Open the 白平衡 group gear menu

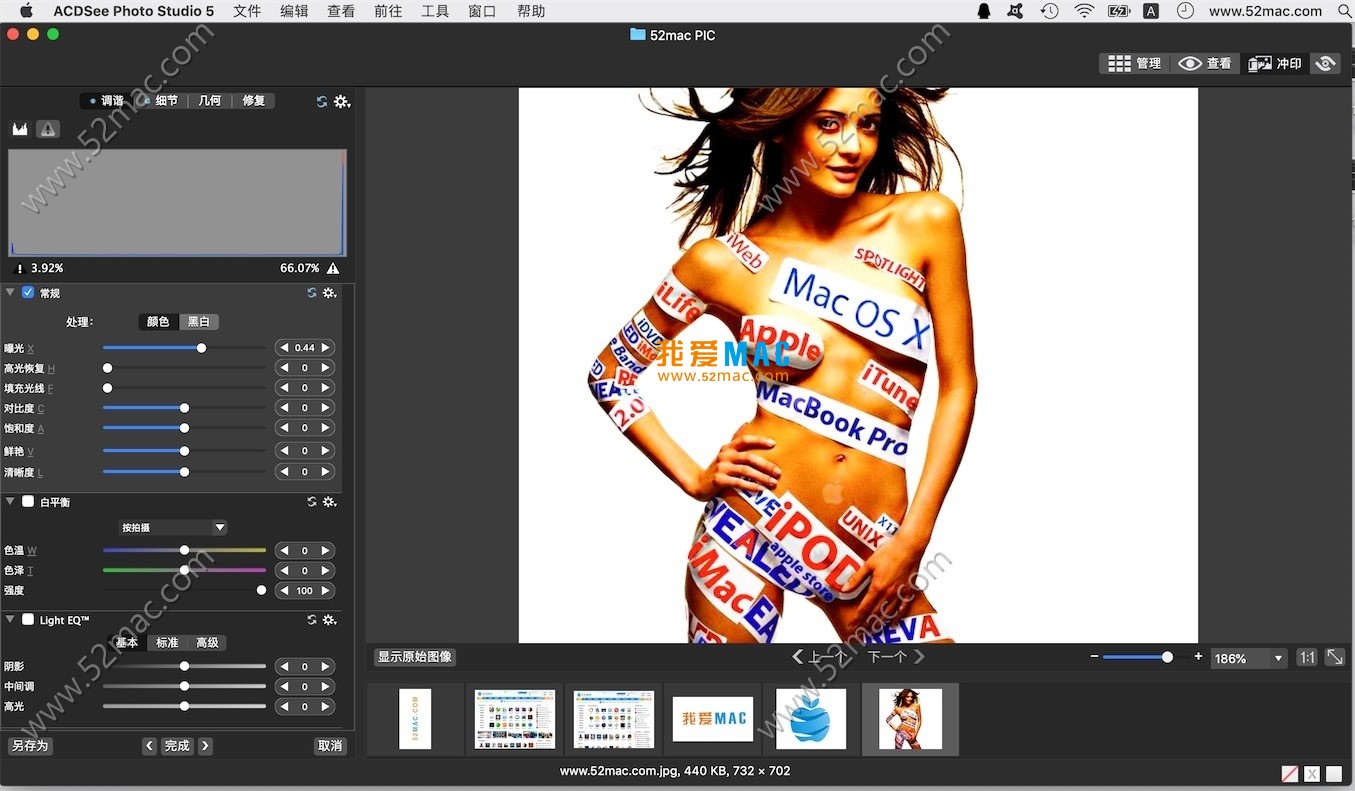tap(329, 502)
